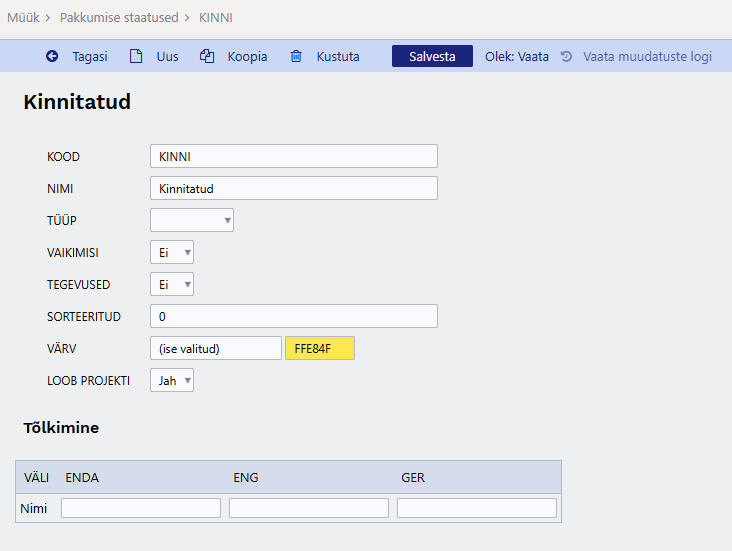Expand the TÜÜP dropdown
Screen dimensions: 732x551
click(x=192, y=220)
